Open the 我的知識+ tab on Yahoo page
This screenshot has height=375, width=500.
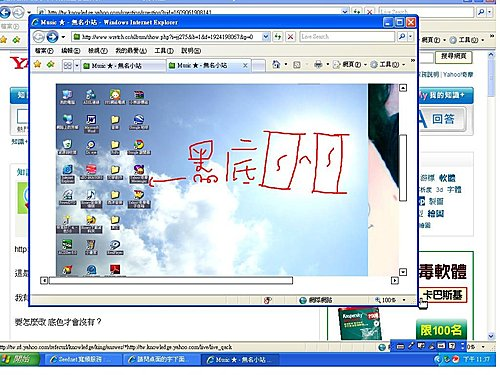(x=445, y=95)
